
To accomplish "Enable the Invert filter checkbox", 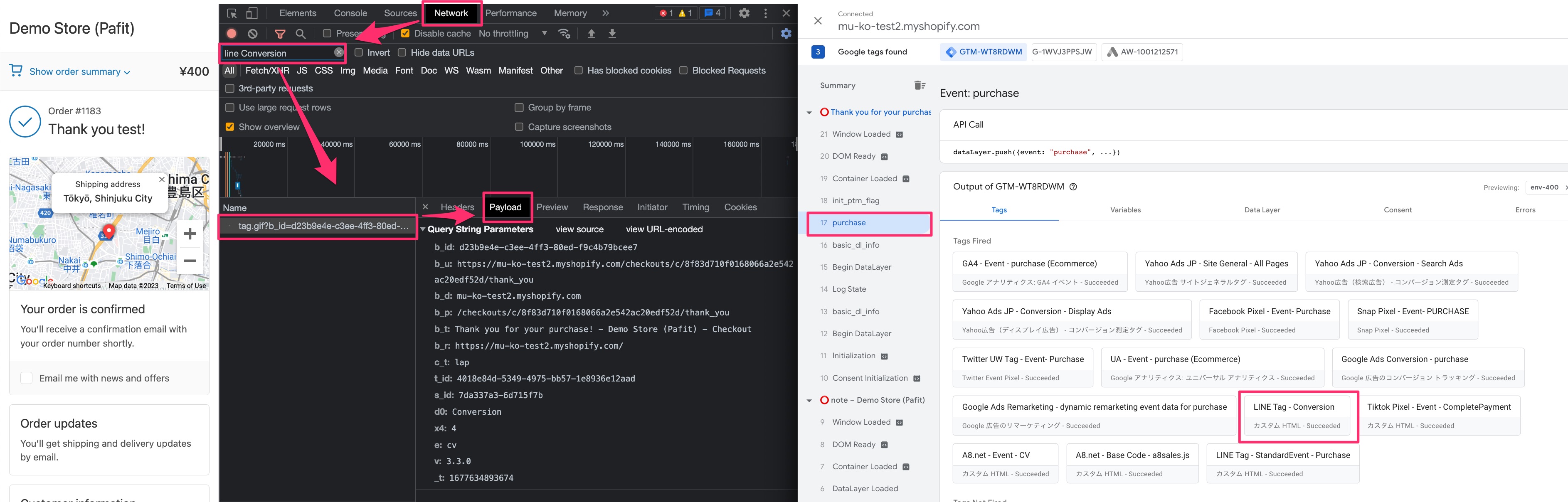I will (x=358, y=52).
